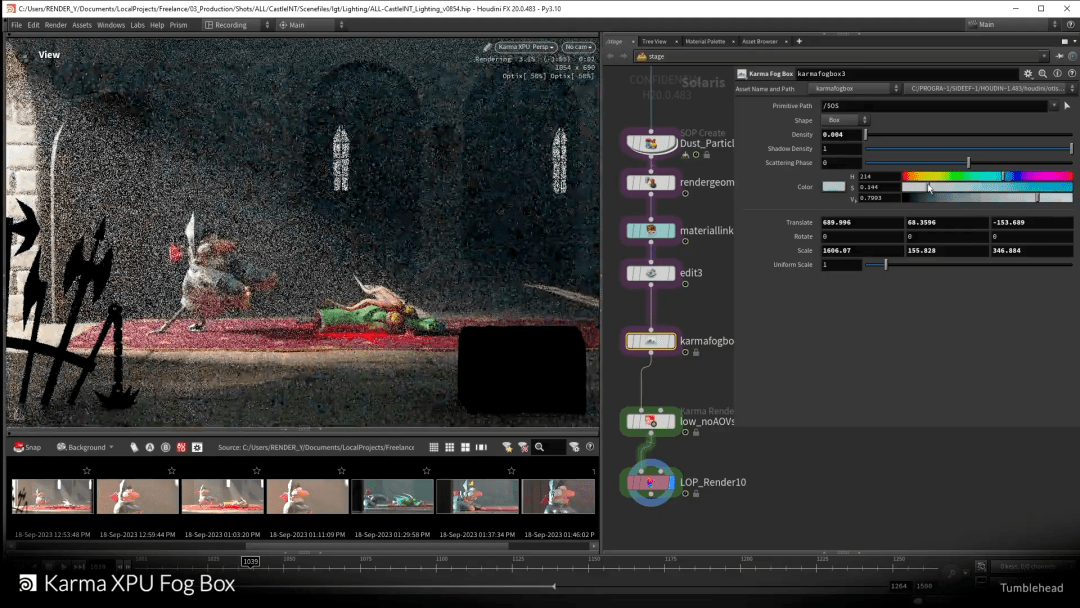Image resolution: width=1080 pixels, height=608 pixels.
Task: Open the karmafogbox asset name dropdown
Action: pos(854,89)
